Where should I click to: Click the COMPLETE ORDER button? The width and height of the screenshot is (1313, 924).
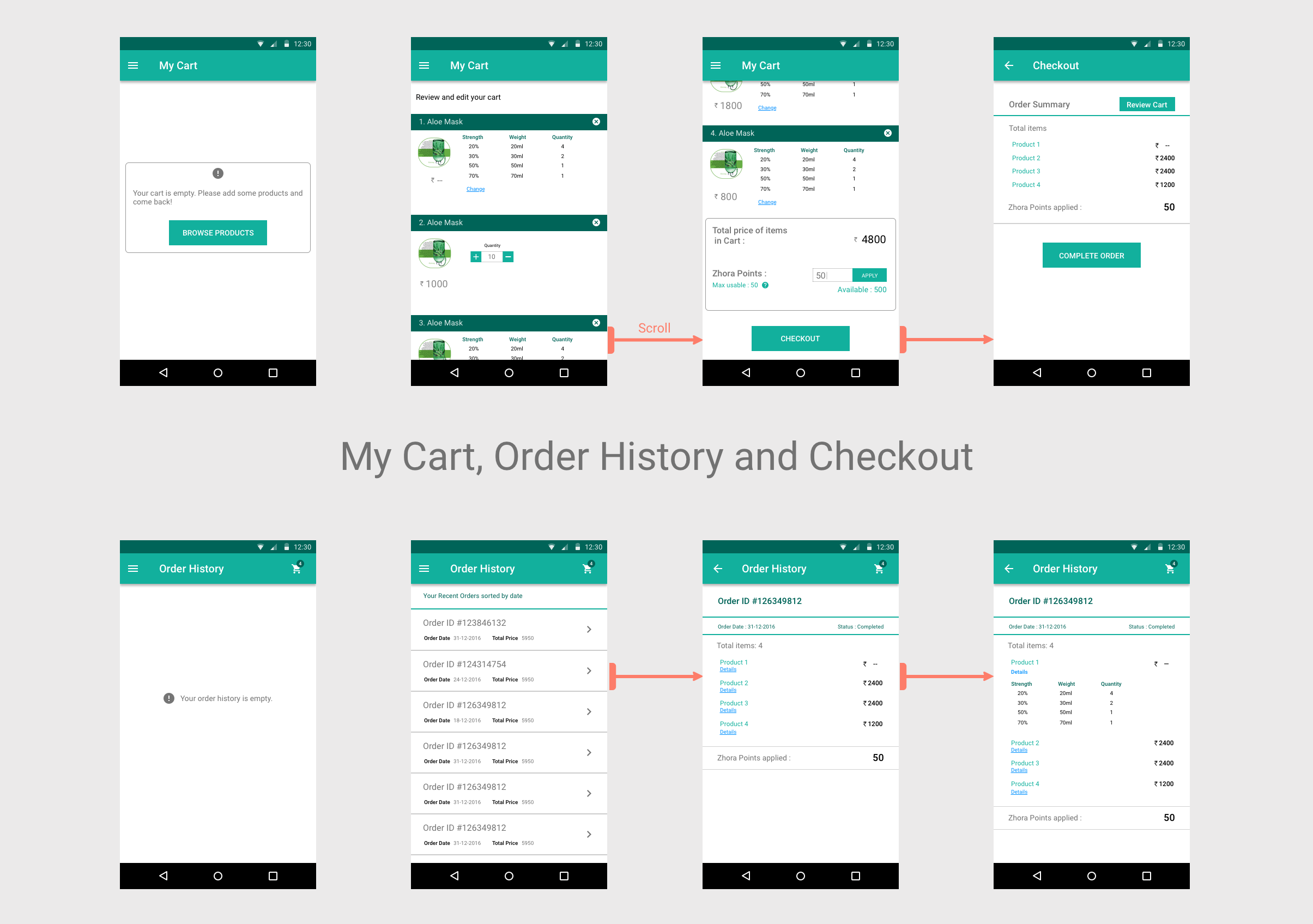tap(1091, 255)
